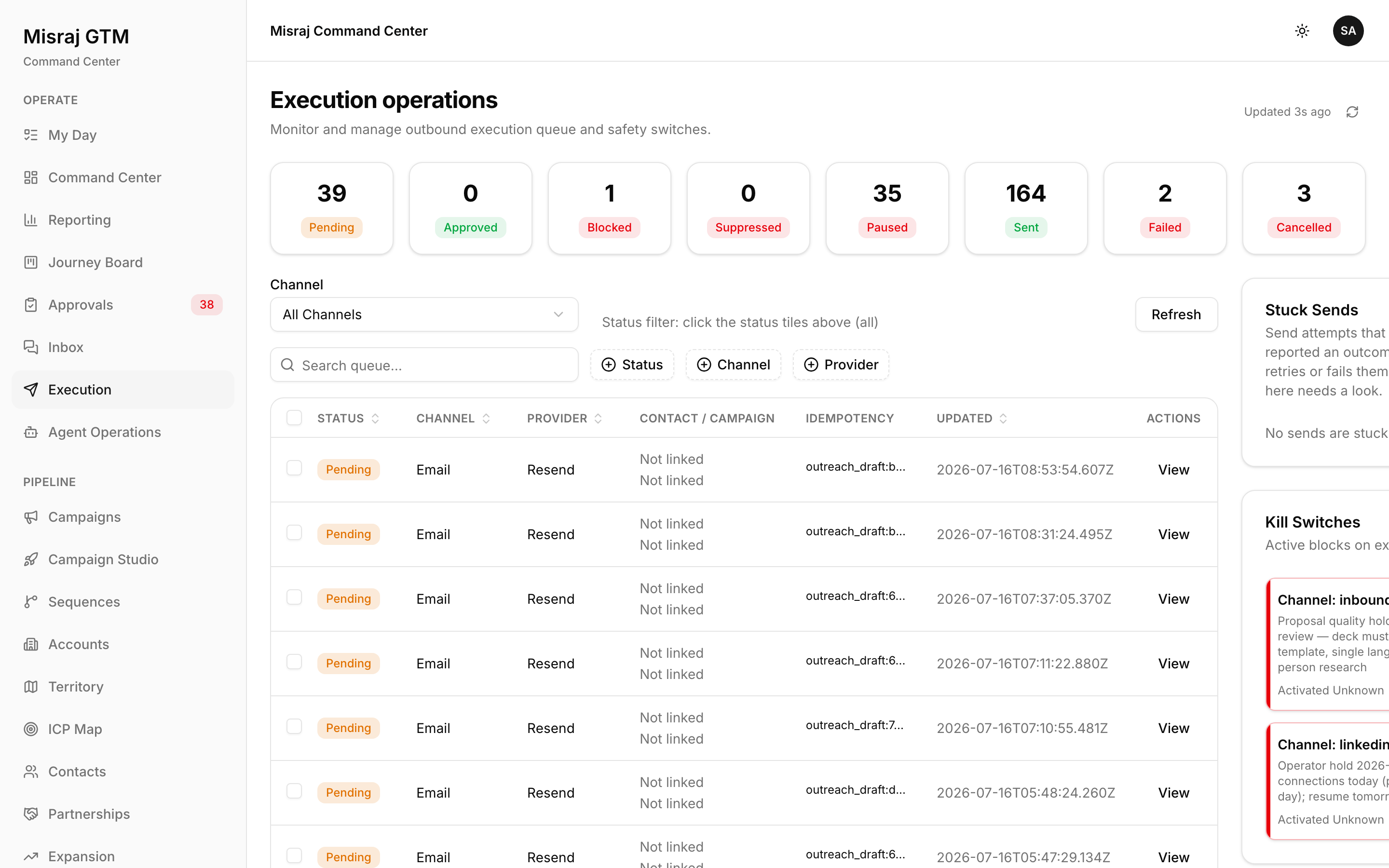The height and width of the screenshot is (868, 1389).
Task: View the row updated 05:48:24.260Z
Action: 1173,793
